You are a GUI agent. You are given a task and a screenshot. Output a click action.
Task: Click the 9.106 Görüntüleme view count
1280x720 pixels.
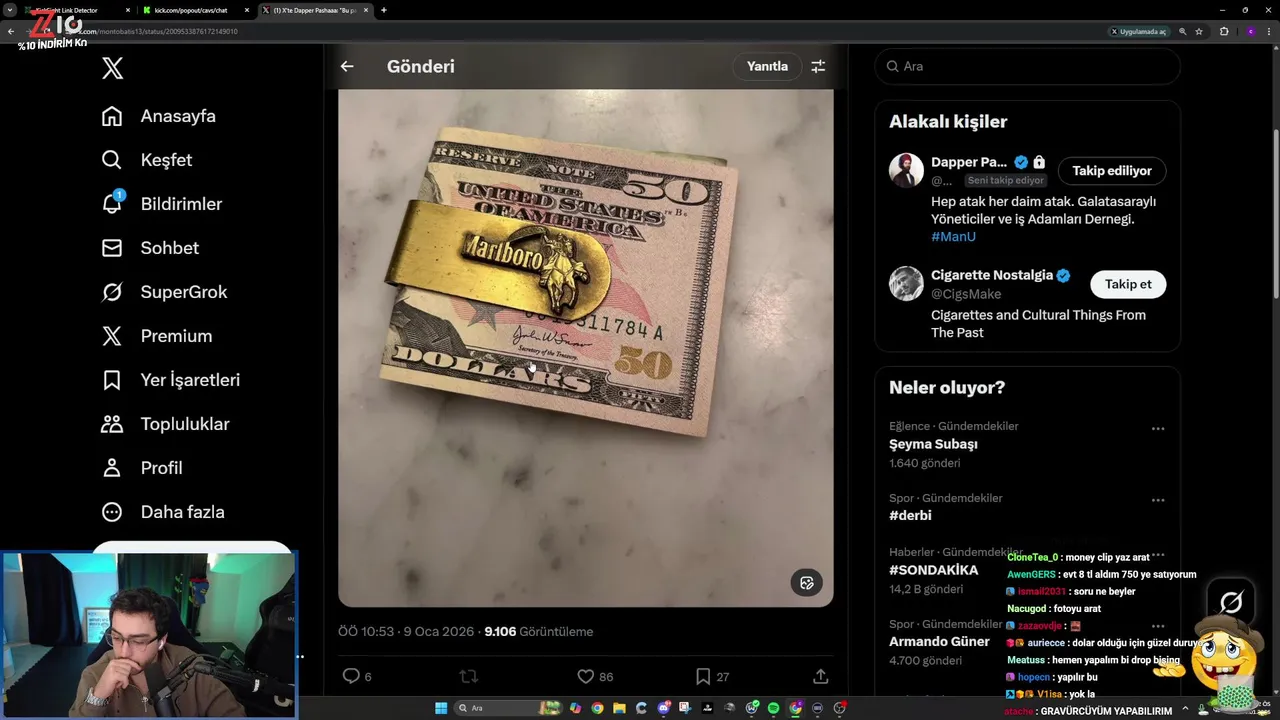(x=539, y=632)
